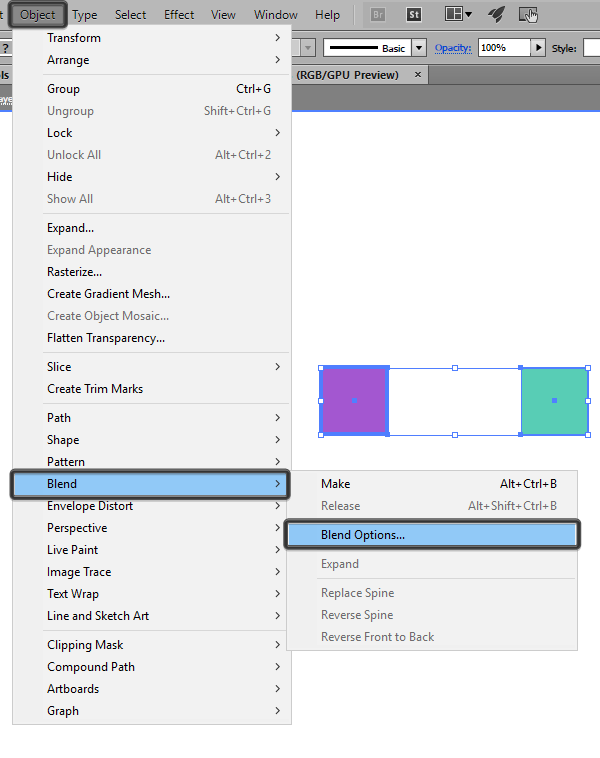This screenshot has width=600, height=758.
Task: Select the RGB/GPU Preview document tab
Action: pyautogui.click(x=359, y=75)
